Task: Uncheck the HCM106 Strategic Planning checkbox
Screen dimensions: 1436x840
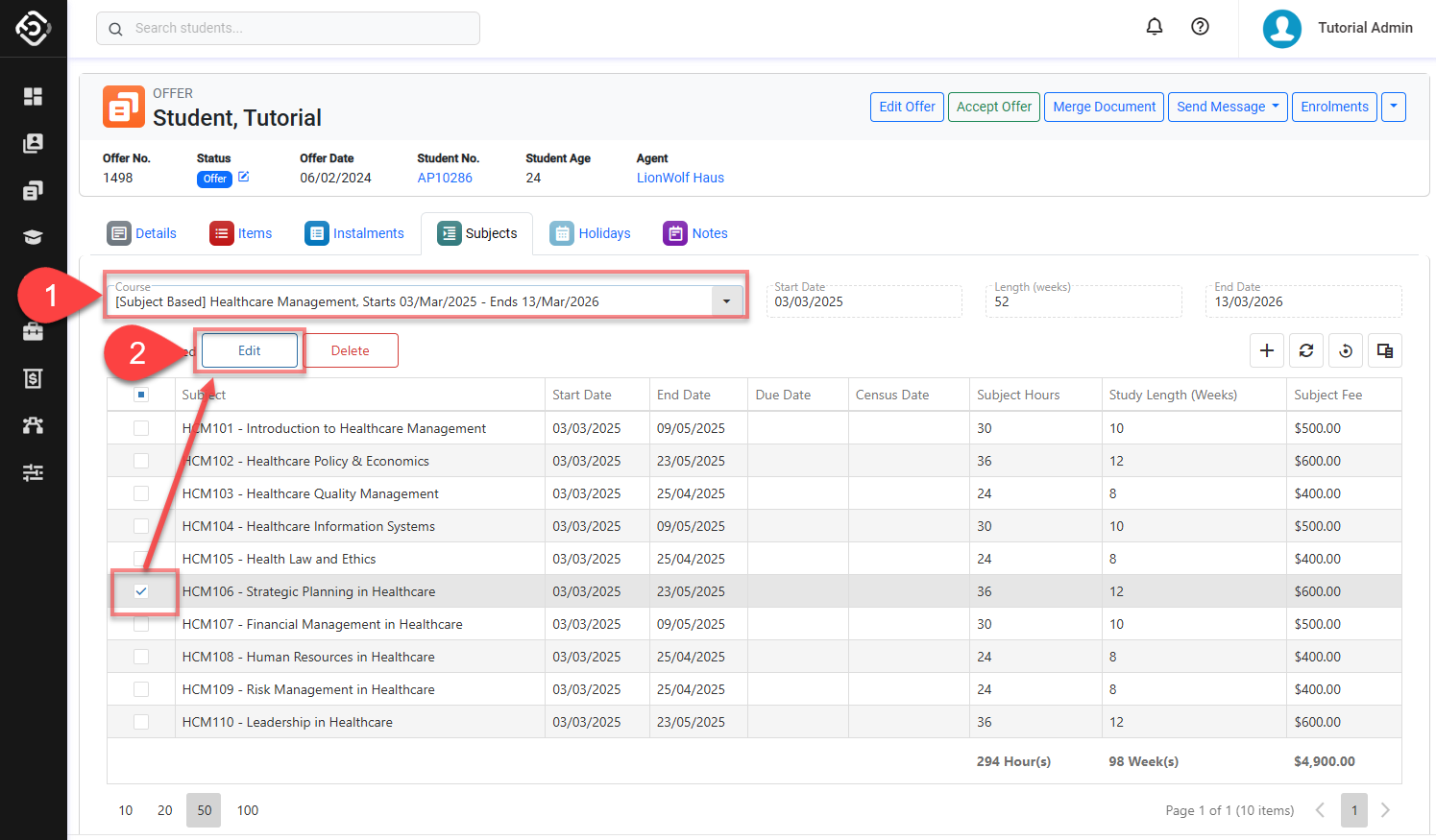Action: 141,591
